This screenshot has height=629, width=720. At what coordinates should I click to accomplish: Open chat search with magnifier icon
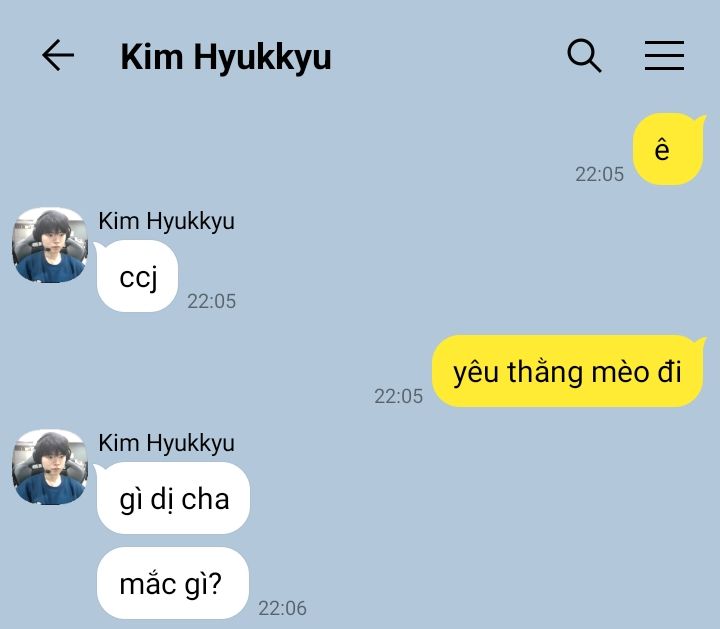pyautogui.click(x=584, y=56)
